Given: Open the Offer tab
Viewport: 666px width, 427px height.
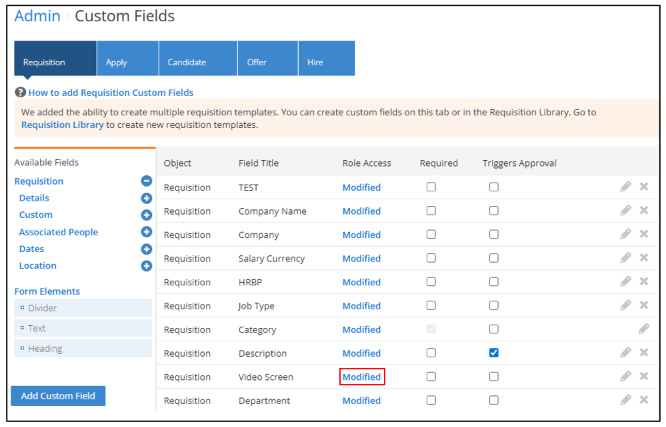Looking at the screenshot, I should pos(257,62).
